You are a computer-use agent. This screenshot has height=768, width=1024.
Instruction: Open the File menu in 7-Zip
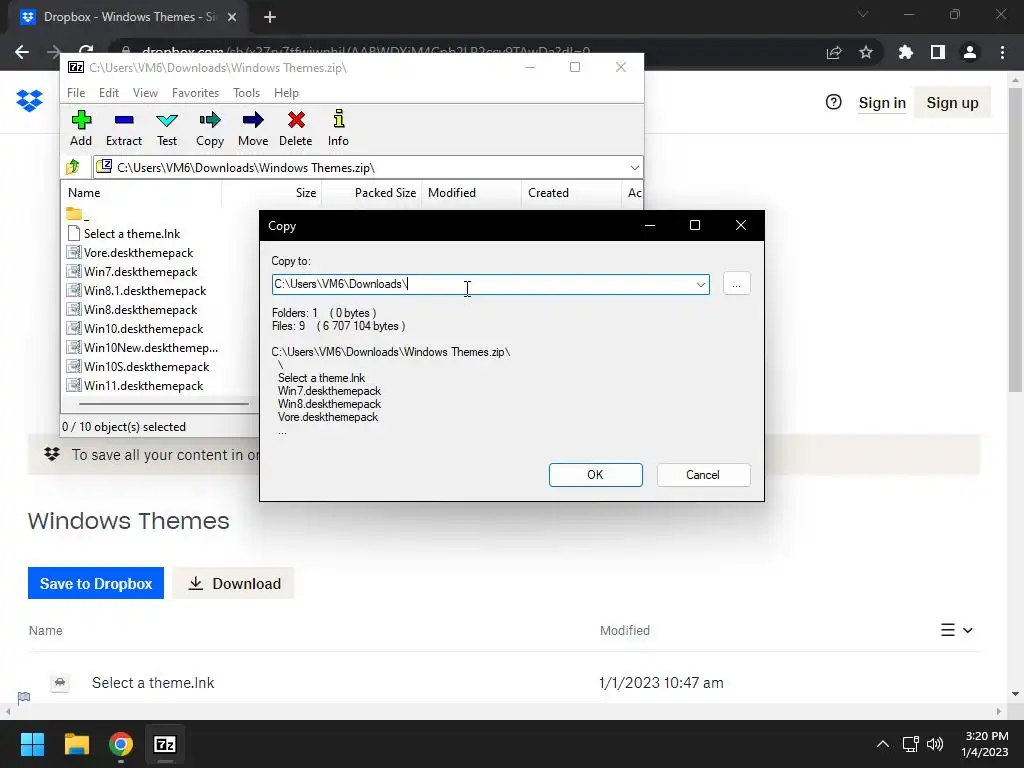76,93
